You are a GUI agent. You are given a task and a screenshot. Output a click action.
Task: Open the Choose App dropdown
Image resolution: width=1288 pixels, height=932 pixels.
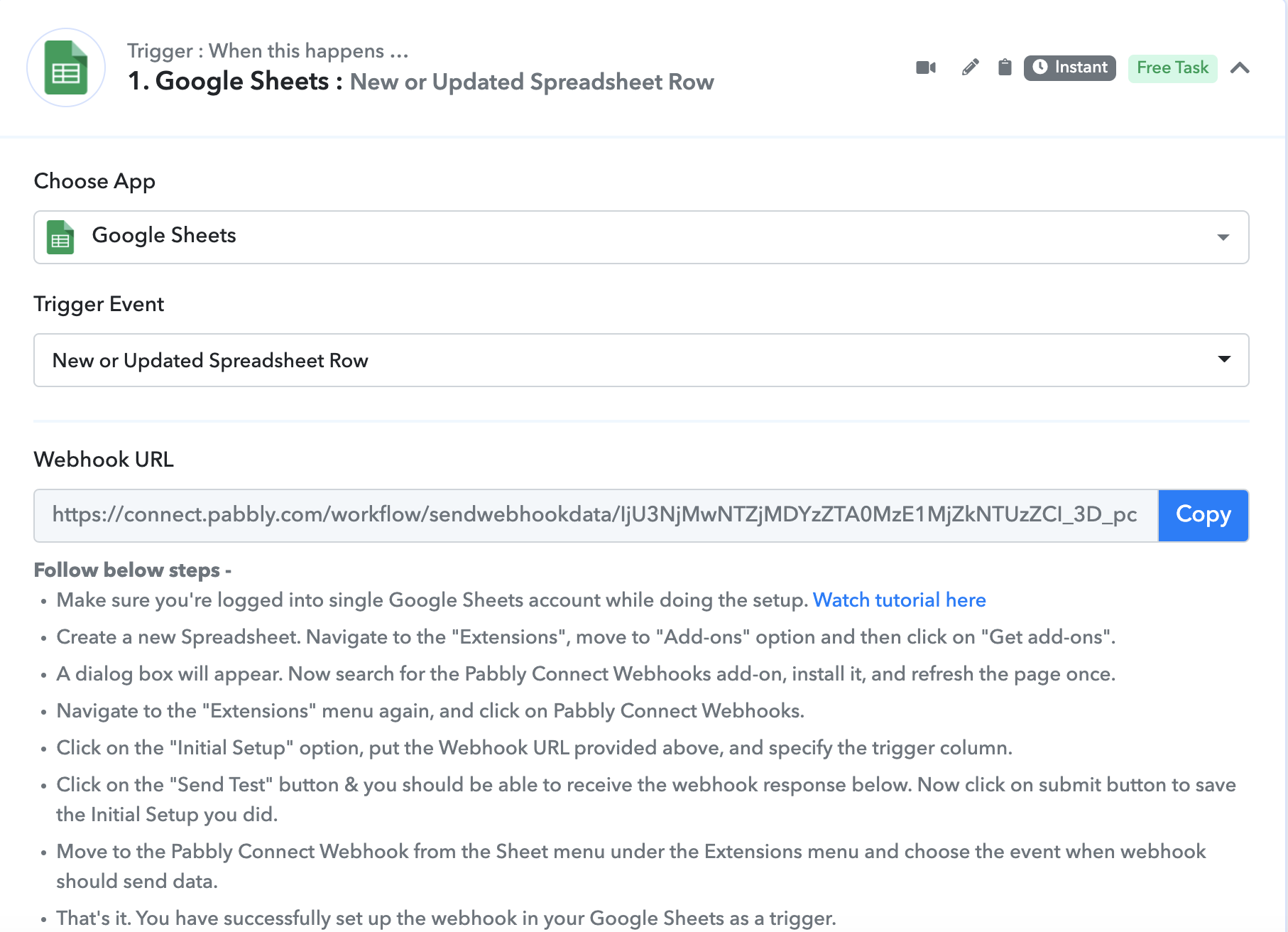(641, 237)
